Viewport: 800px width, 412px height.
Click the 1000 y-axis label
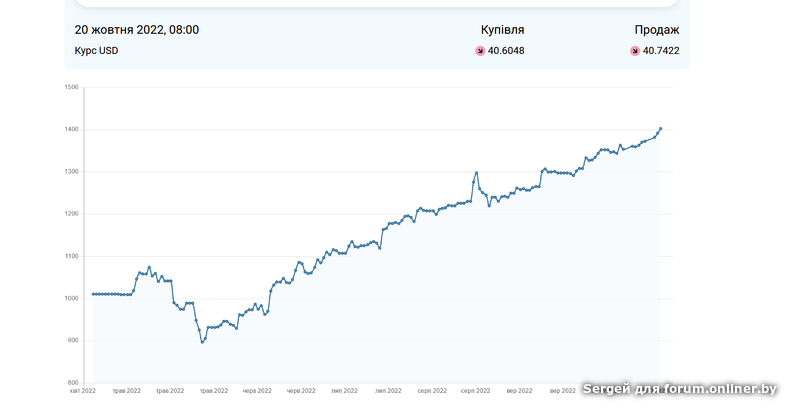pyautogui.click(x=71, y=298)
